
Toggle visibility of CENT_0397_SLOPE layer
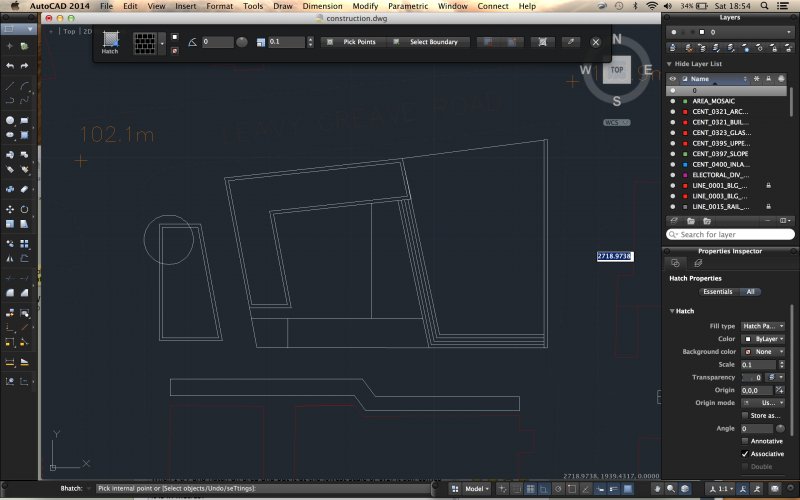[672, 154]
